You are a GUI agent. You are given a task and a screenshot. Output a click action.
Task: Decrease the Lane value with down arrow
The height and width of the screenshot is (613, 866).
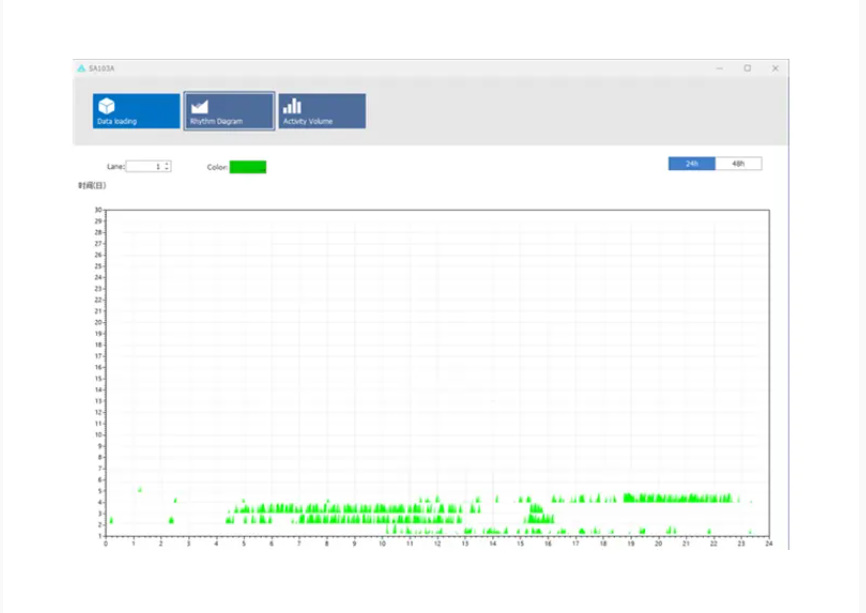[167, 168]
